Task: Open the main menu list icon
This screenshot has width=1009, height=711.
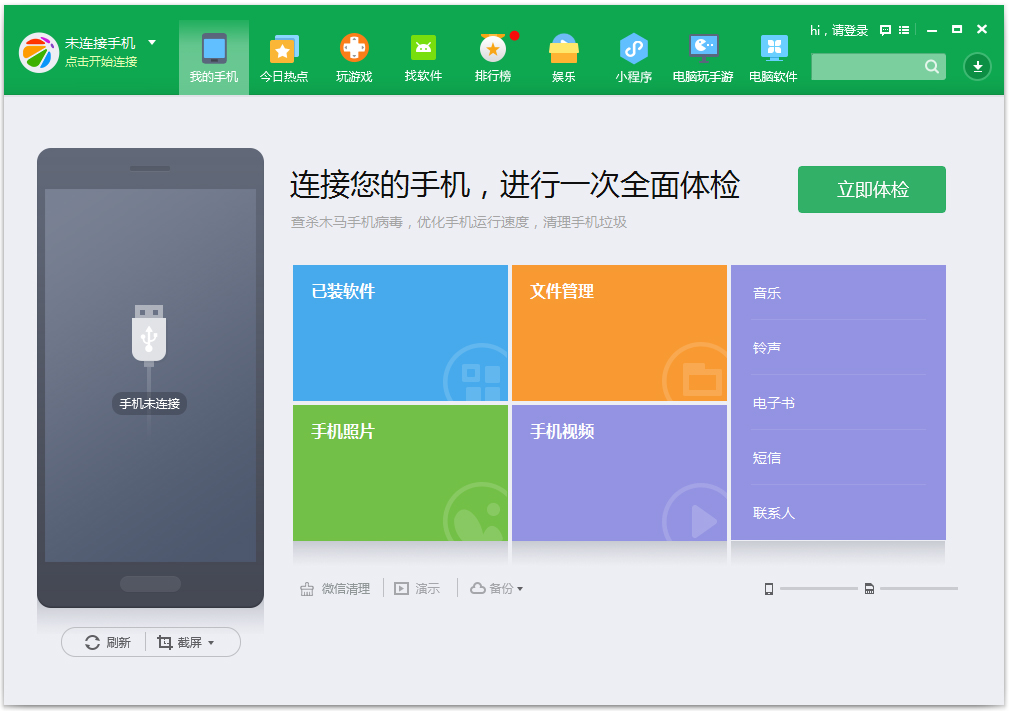Action: point(906,30)
